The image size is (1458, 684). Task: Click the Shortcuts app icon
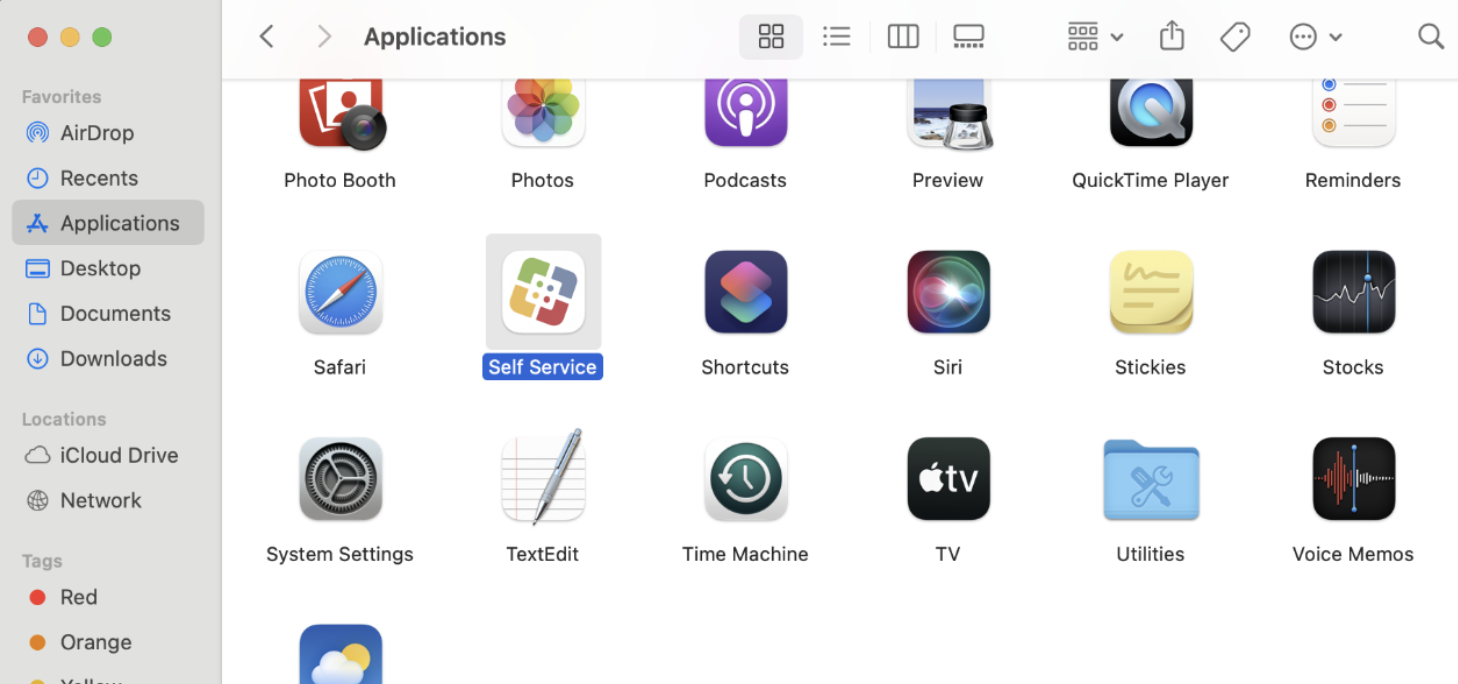pyautogui.click(x=746, y=292)
